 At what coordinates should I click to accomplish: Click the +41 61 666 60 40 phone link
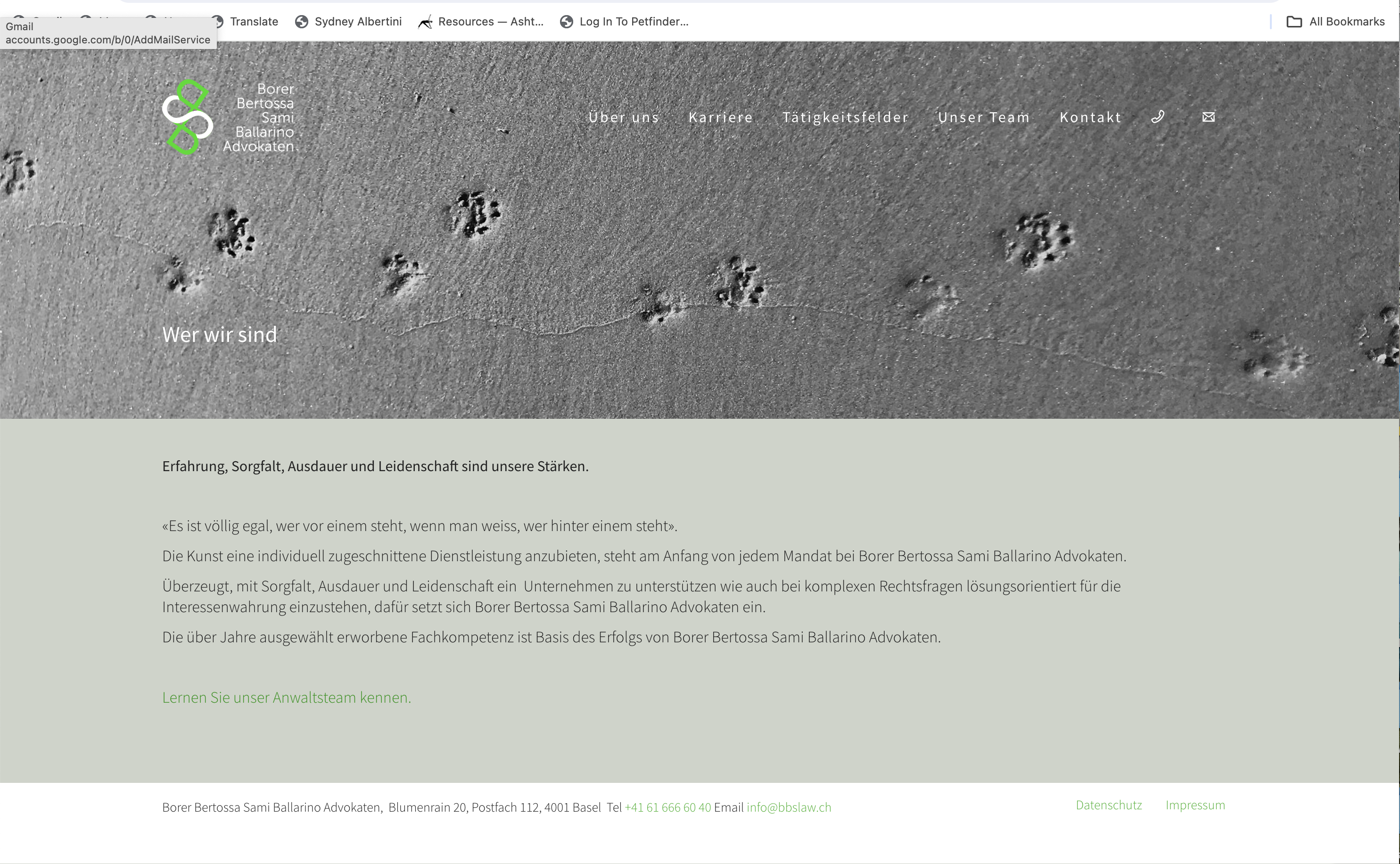coord(667,807)
